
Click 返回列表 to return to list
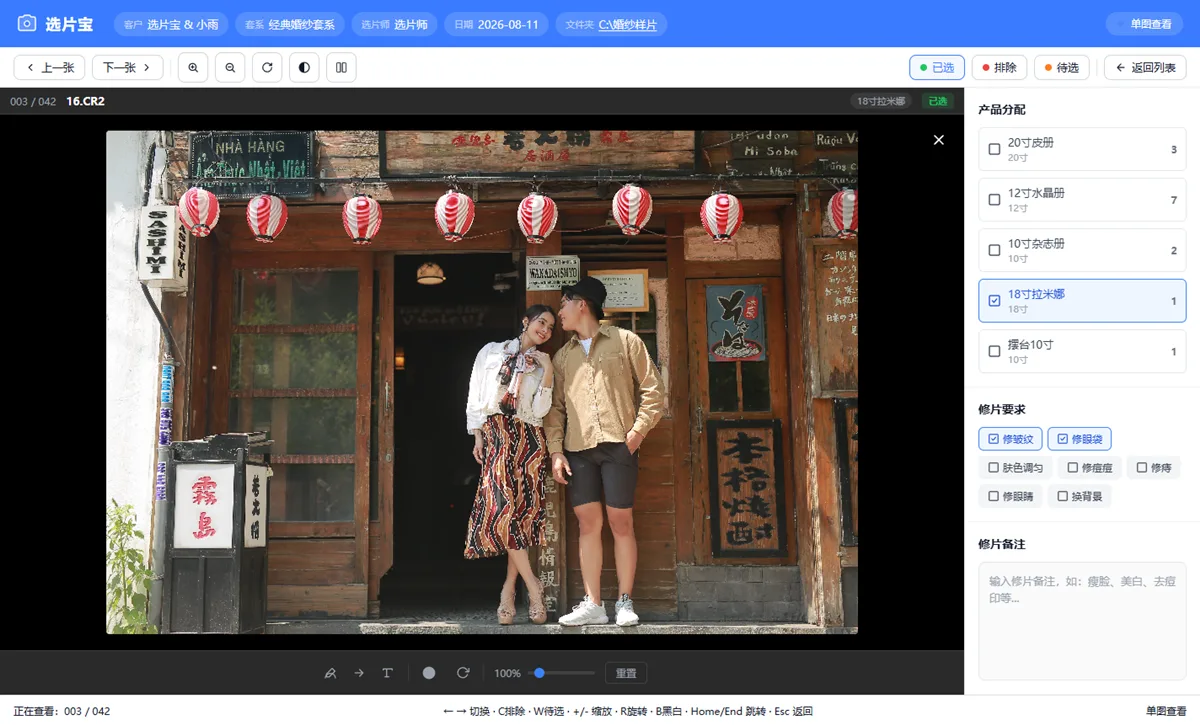1145,68
